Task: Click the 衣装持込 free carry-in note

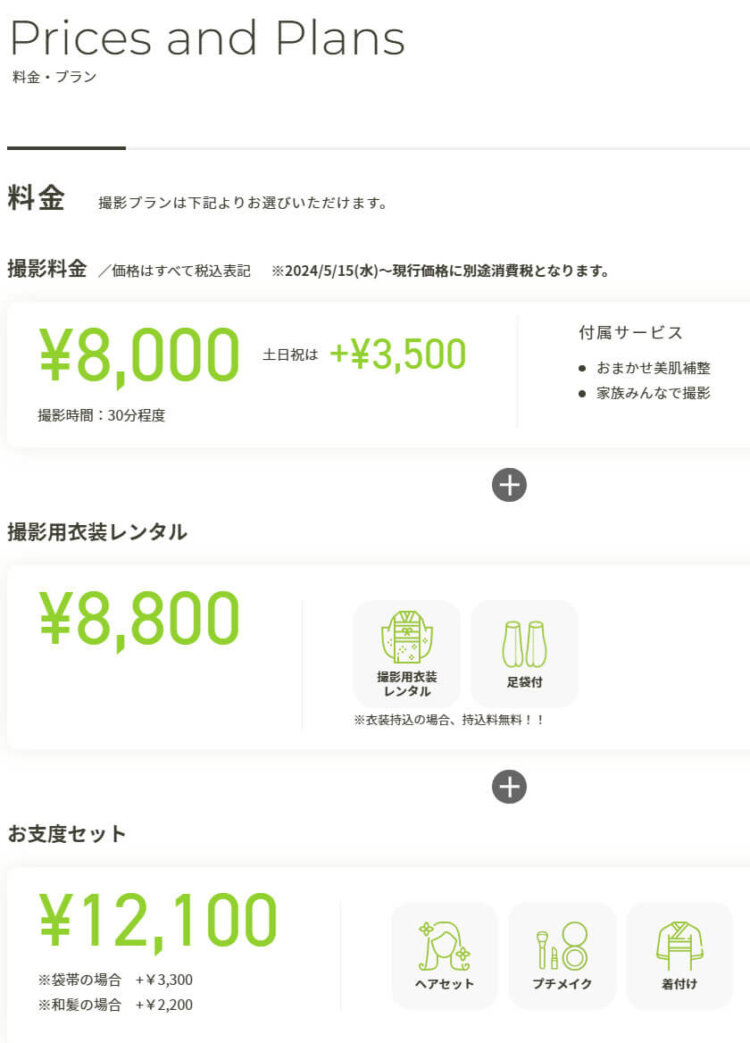Action: click(449, 720)
